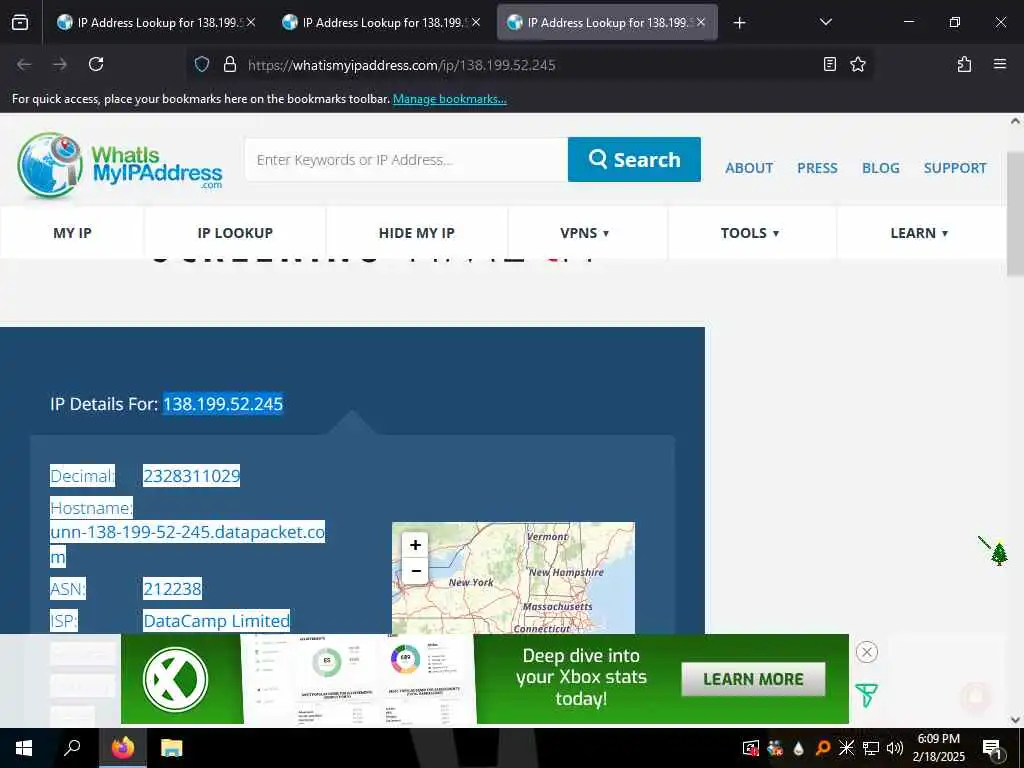The height and width of the screenshot is (768, 1024).
Task: Select IP LOOKUP navigation item
Action: (235, 233)
